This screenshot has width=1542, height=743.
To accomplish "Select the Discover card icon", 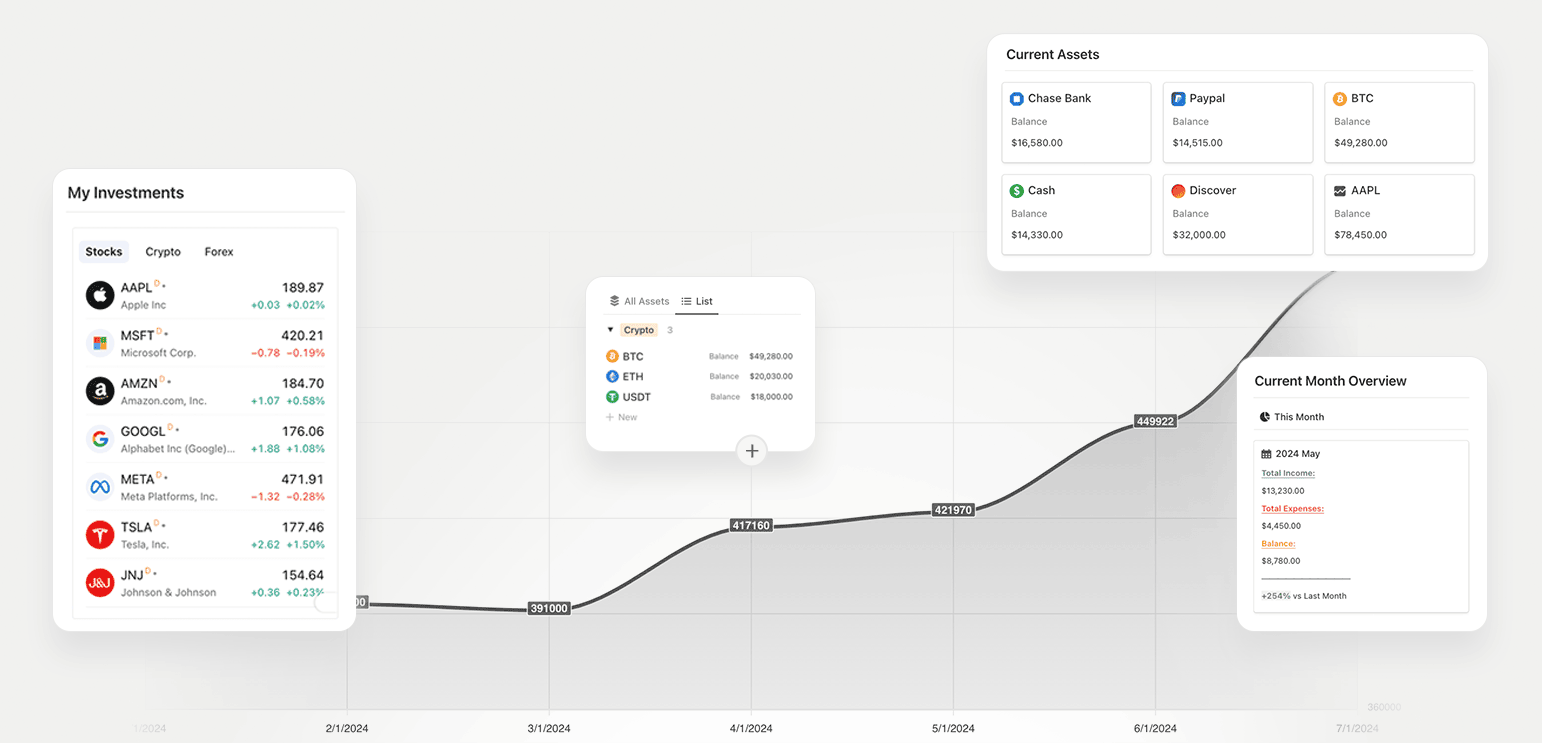I will (x=1178, y=190).
